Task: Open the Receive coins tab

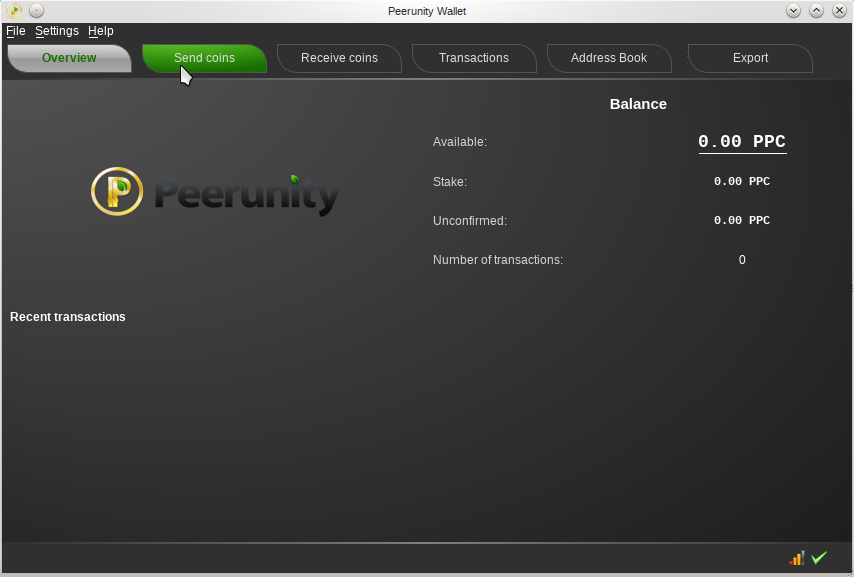Action: click(x=339, y=58)
